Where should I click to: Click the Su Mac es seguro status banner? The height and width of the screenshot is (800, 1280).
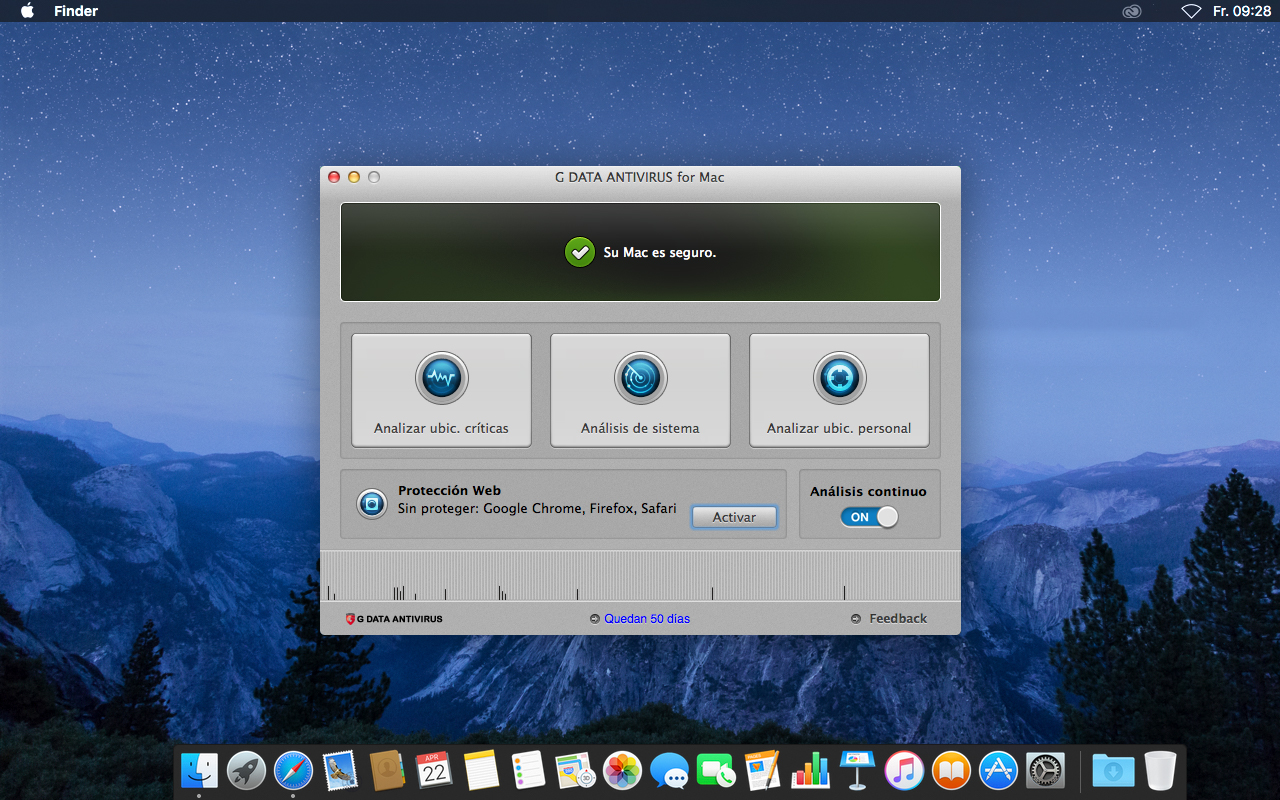tap(640, 252)
